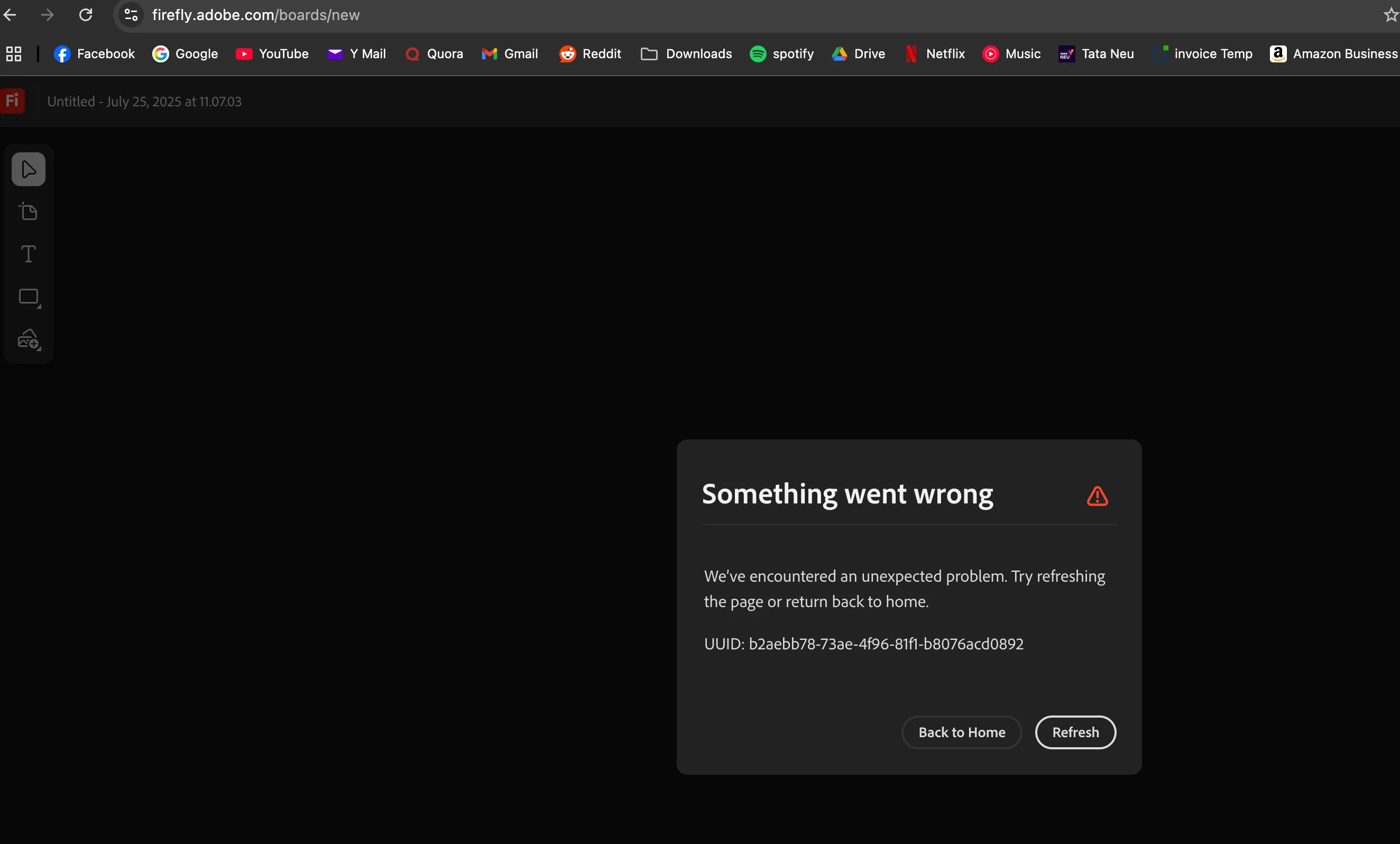Click the Firefly Fi logo
1400x844 pixels.
click(x=13, y=101)
